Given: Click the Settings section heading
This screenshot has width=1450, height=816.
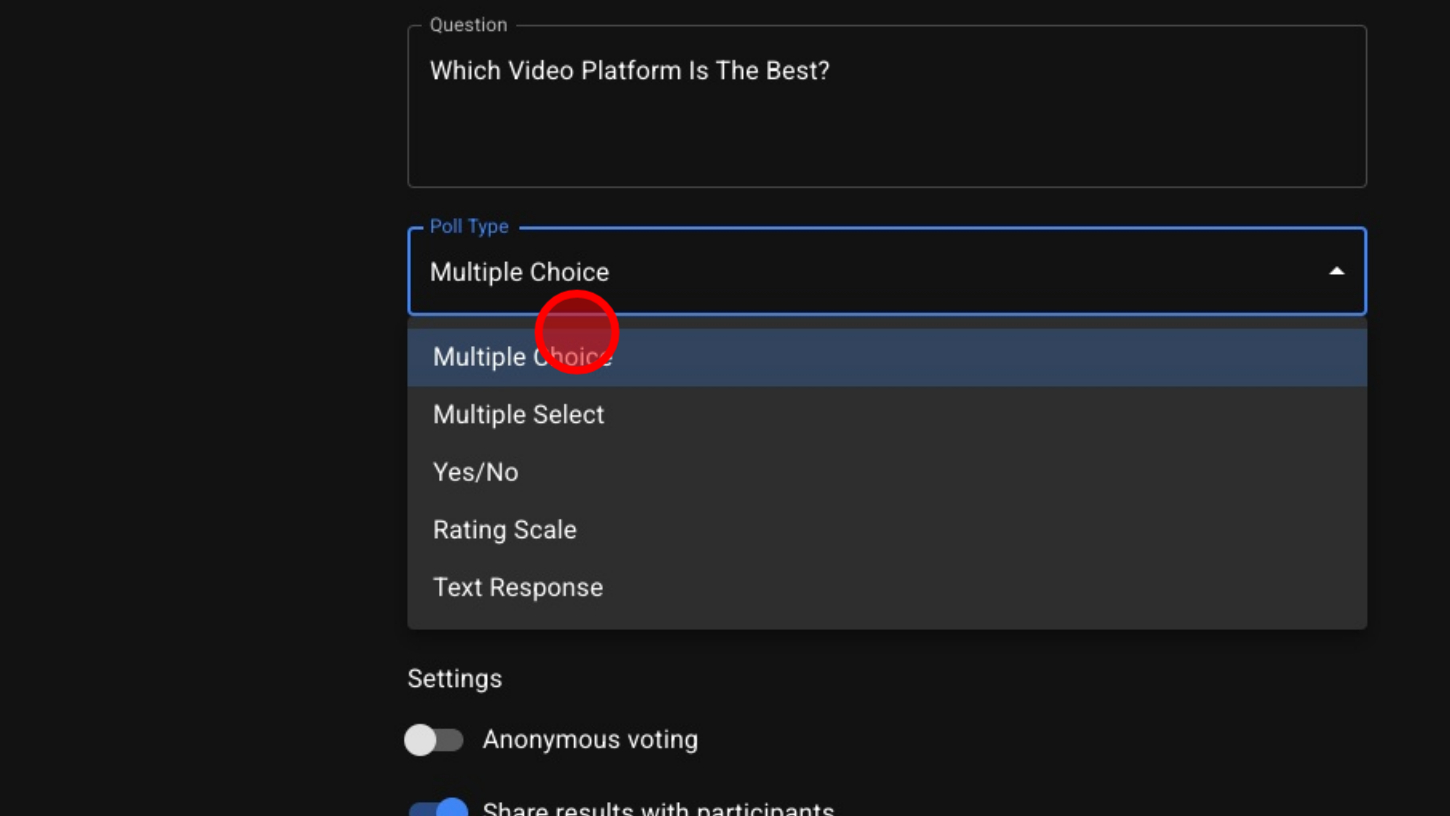Looking at the screenshot, I should coord(454,678).
